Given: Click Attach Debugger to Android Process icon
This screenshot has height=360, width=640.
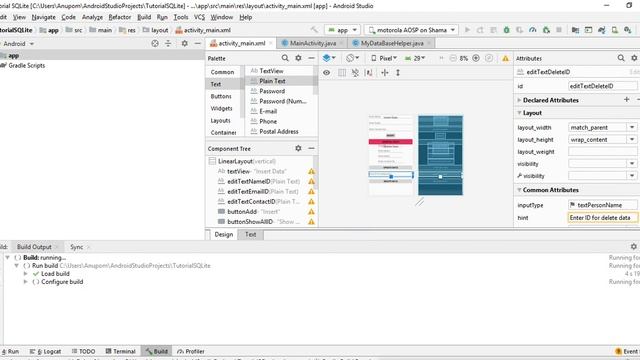Looking at the screenshot, I should (546, 30).
